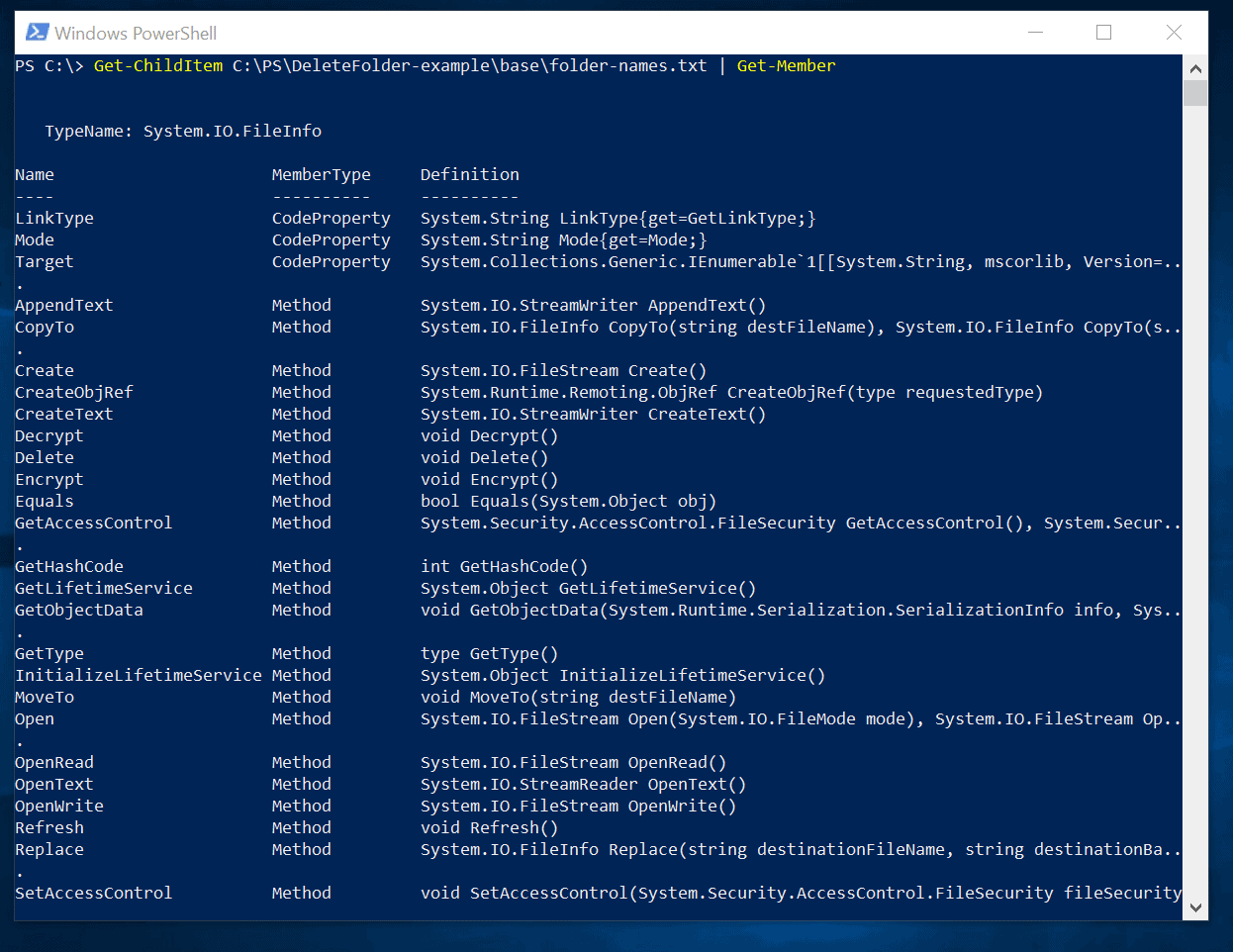Click the scrollbar up arrow
The image size is (1233, 952).
click(x=1195, y=68)
